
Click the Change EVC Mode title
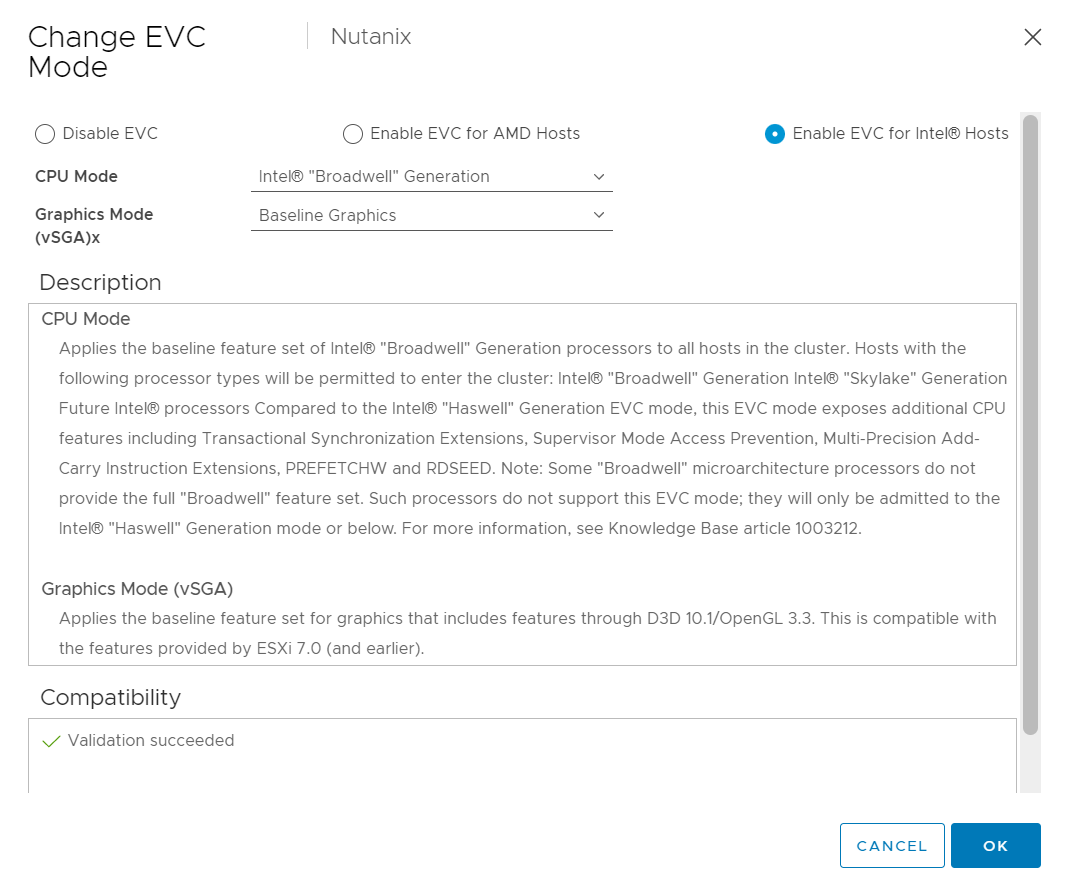116,52
